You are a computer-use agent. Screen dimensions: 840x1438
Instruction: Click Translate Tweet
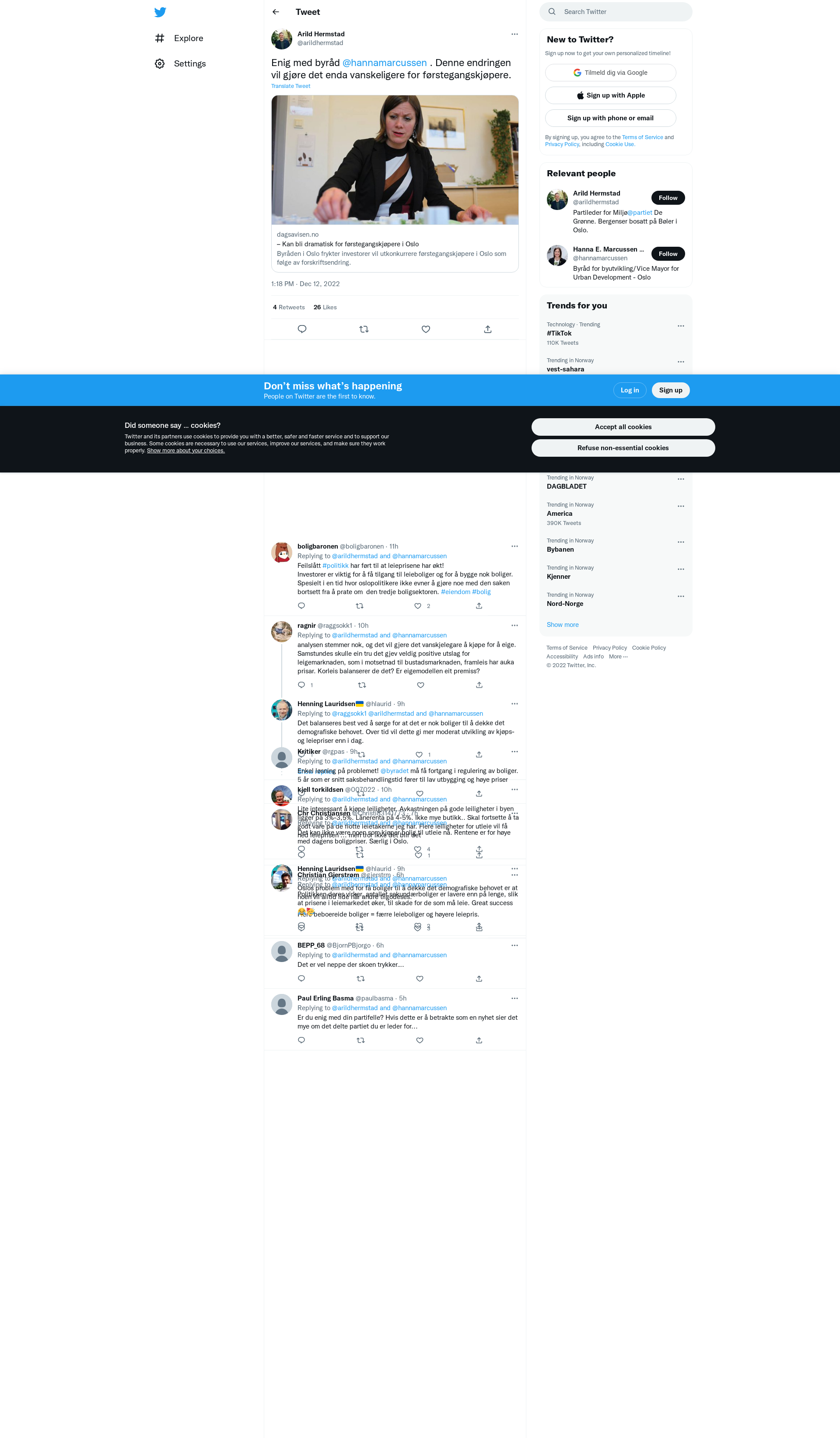click(x=290, y=86)
